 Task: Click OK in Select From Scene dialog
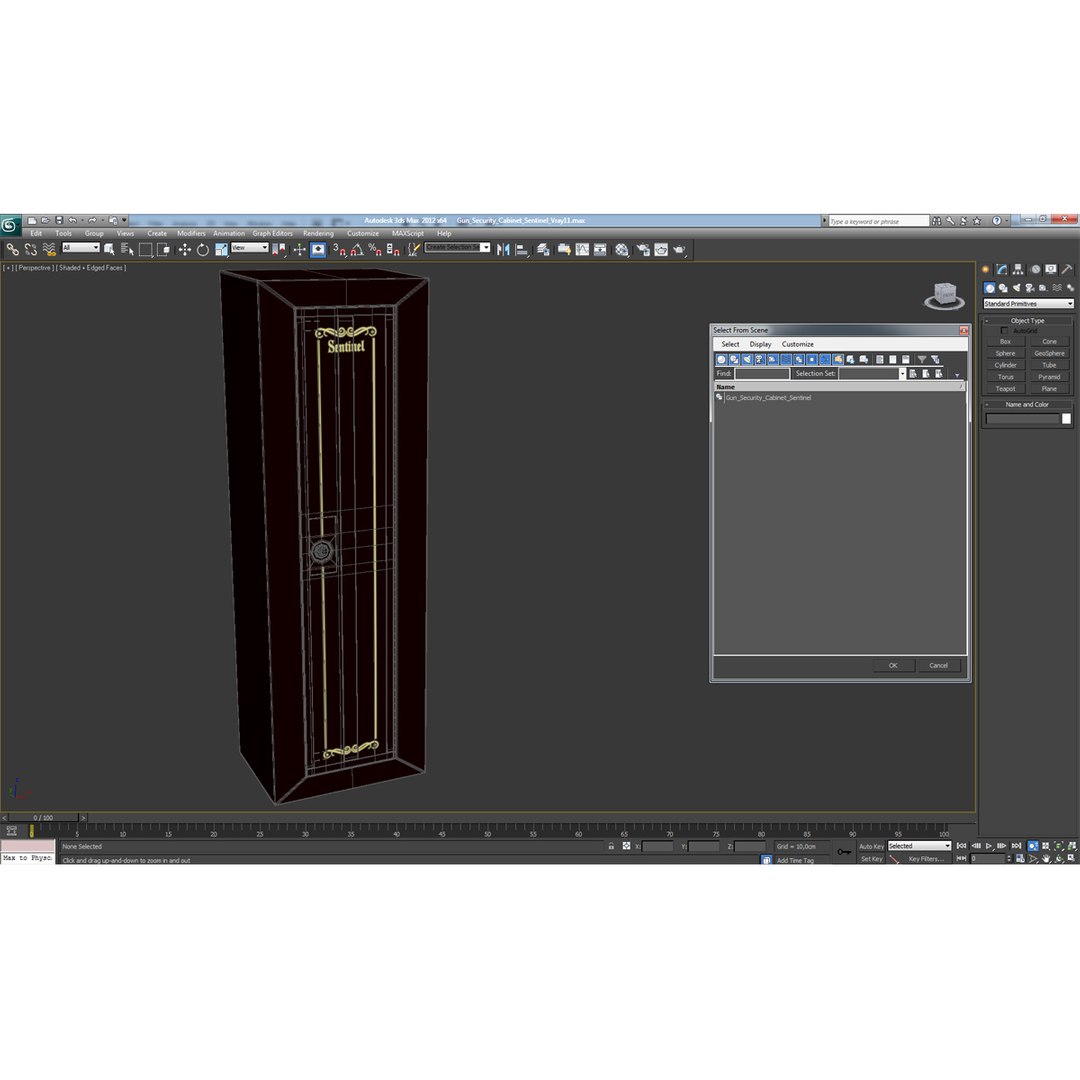click(893, 665)
